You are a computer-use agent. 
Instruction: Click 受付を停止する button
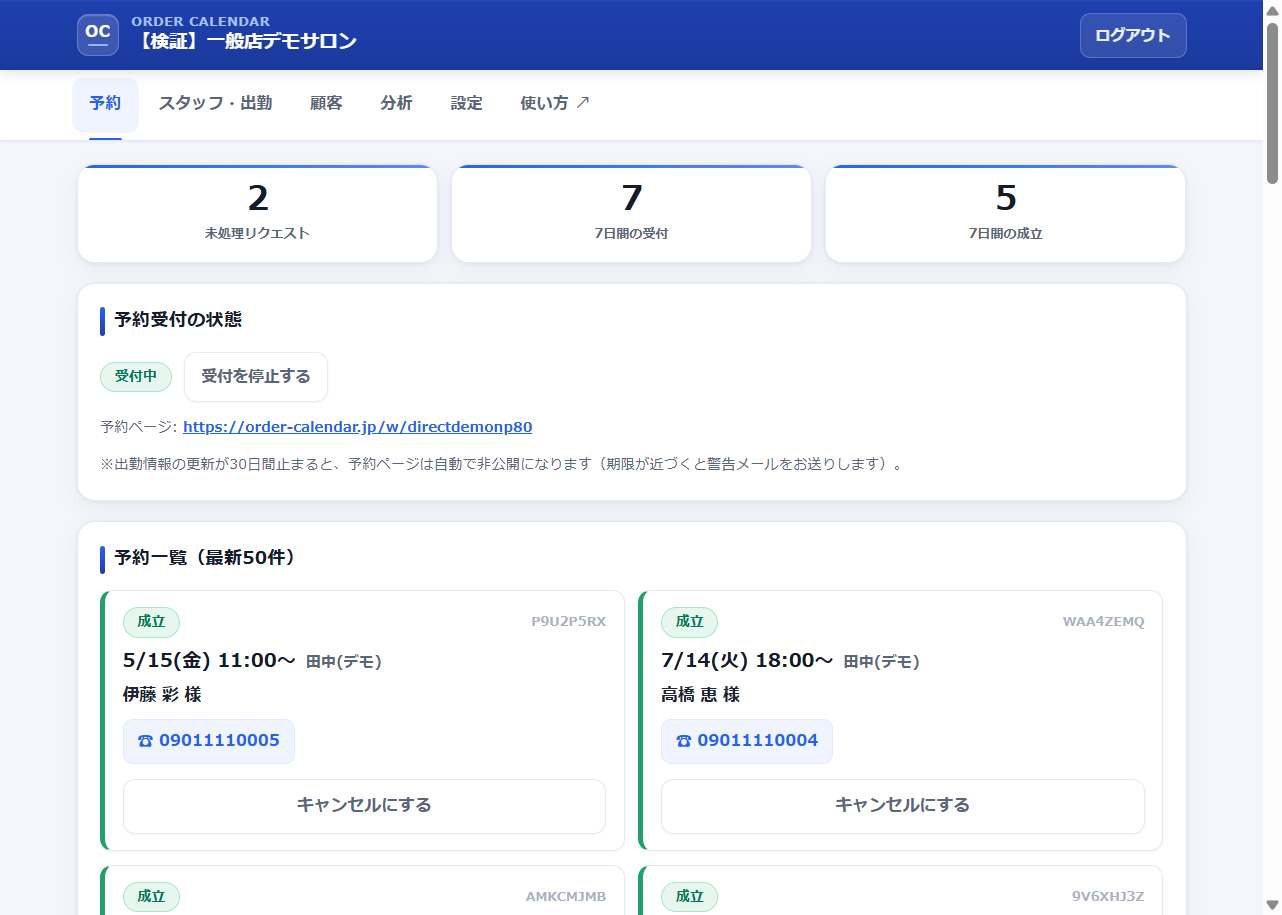coord(256,377)
